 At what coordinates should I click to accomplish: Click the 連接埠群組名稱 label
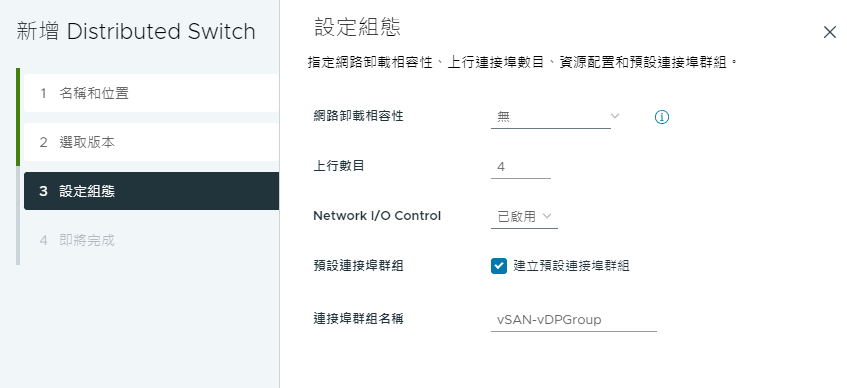[358, 319]
